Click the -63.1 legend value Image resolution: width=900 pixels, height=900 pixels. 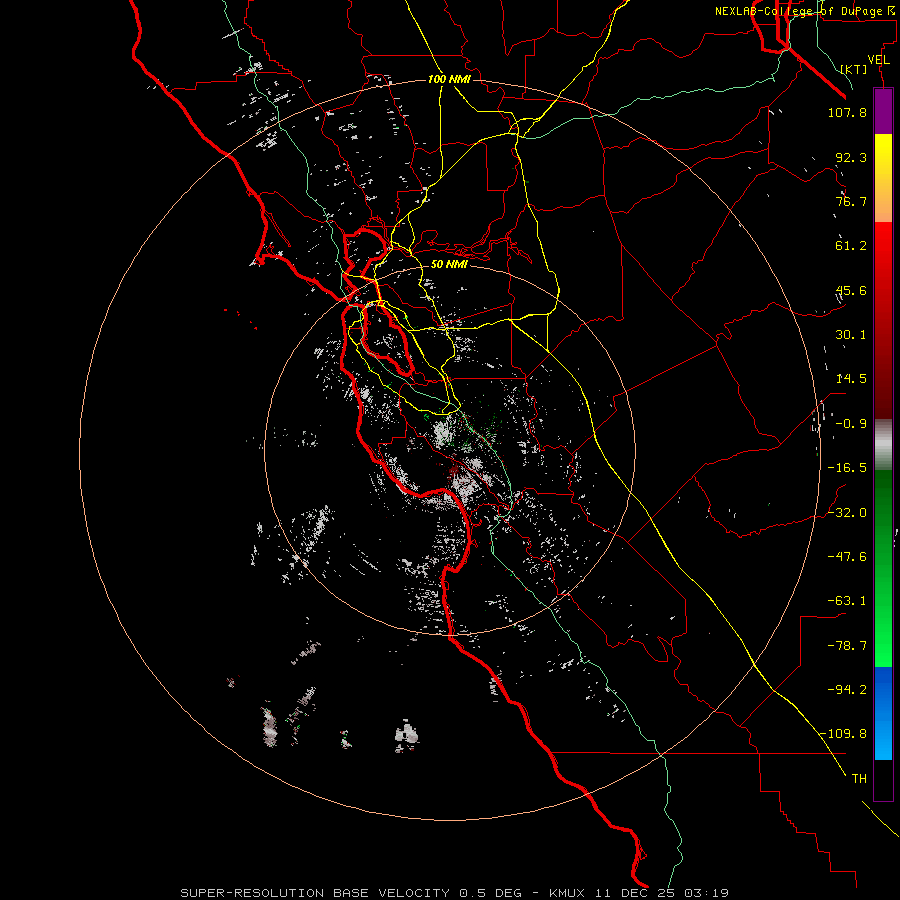(847, 601)
